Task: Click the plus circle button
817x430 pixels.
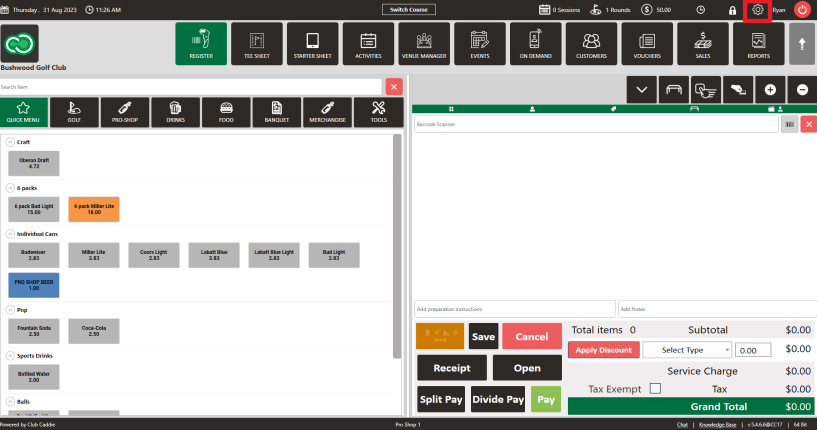Action: 770,90
